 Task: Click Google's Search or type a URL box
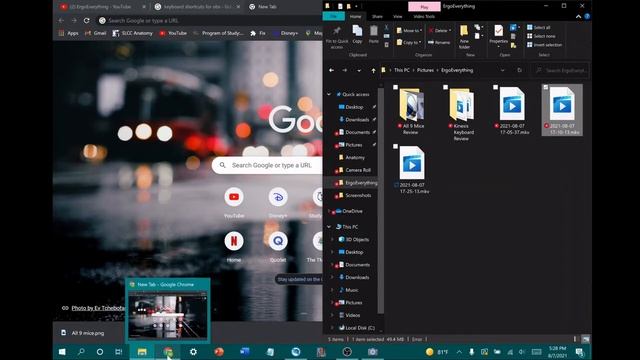(267, 165)
